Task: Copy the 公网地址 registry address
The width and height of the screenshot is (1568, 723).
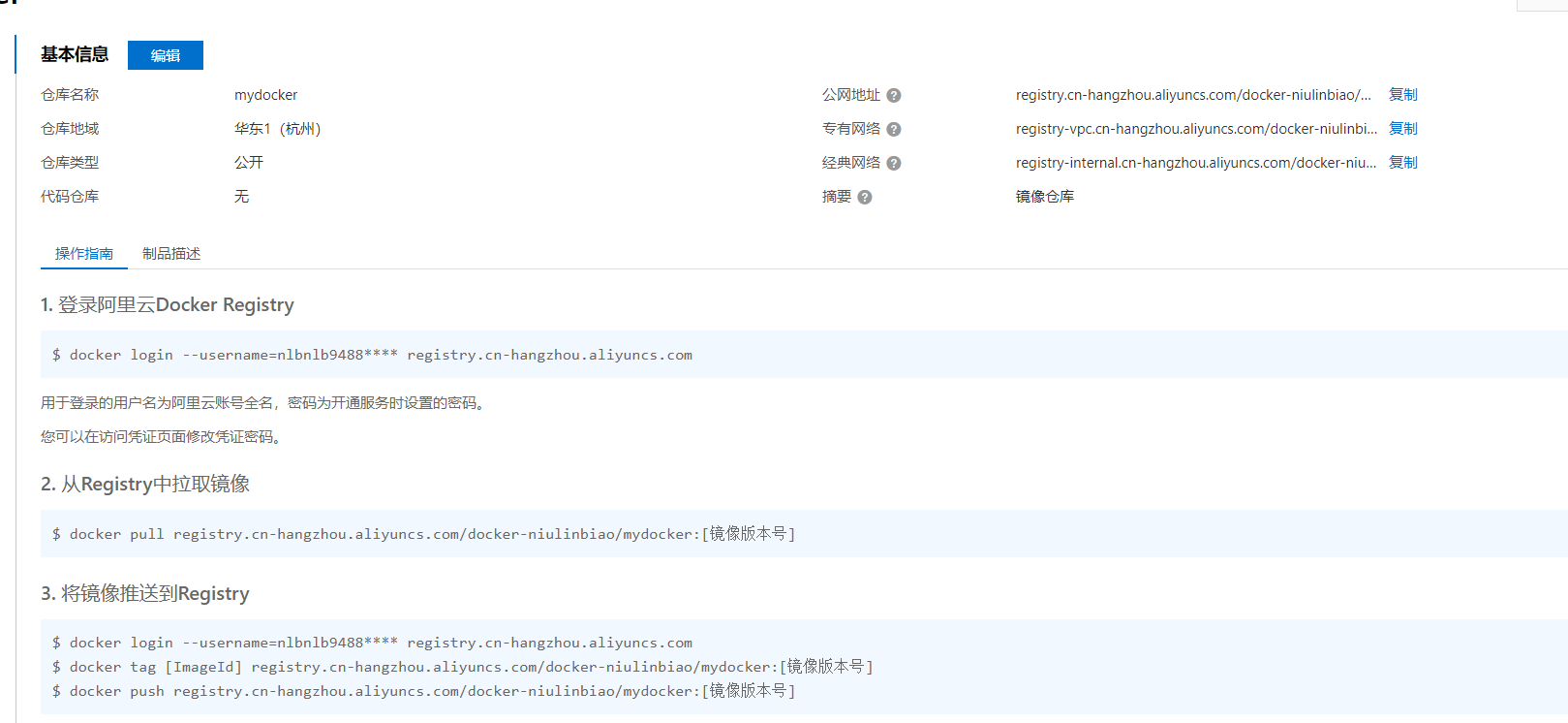Action: click(1402, 94)
